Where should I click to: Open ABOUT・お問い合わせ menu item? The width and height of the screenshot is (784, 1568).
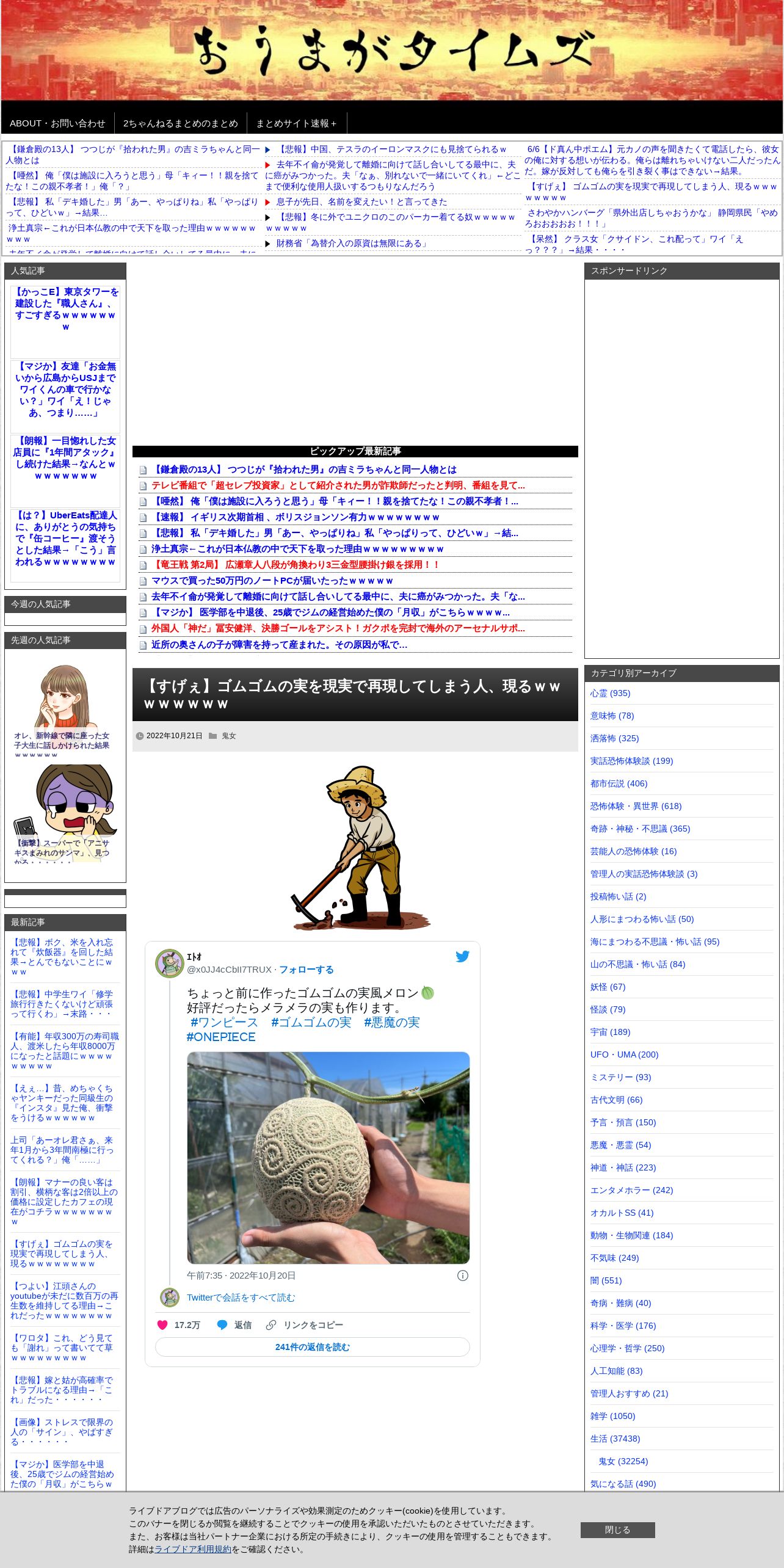[x=57, y=123]
